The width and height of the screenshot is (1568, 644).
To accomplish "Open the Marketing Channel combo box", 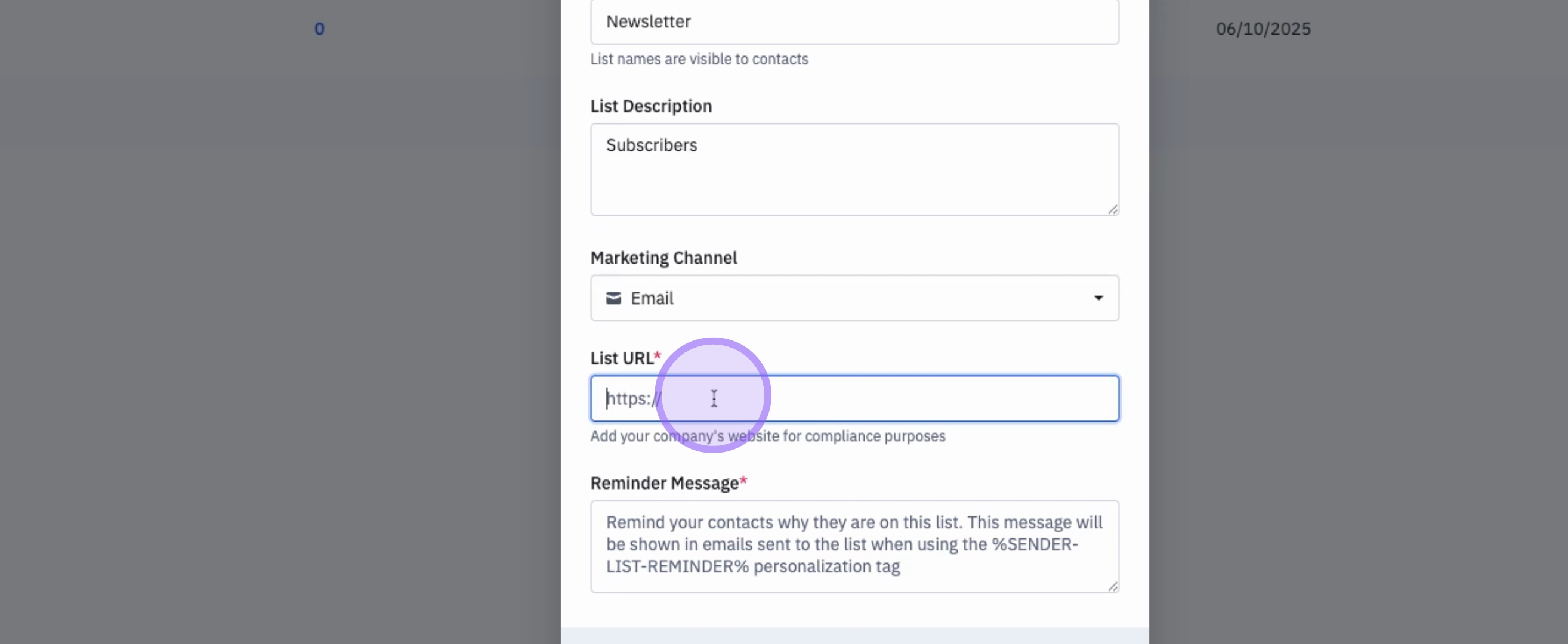I will click(854, 298).
